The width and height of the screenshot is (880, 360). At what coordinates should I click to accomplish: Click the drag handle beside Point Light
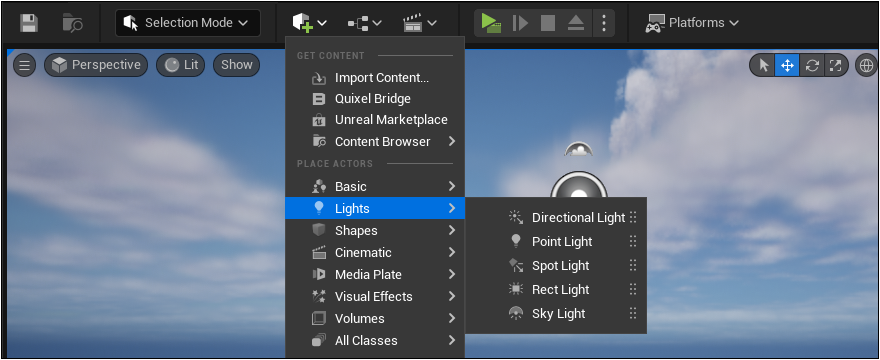[633, 241]
